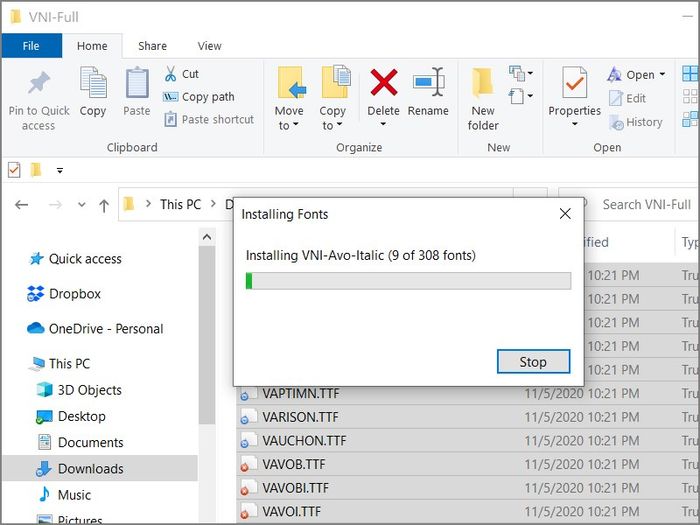Viewport: 700px width, 525px height.
Task: Click the Copy icon in Clipboard group
Action: click(x=93, y=83)
